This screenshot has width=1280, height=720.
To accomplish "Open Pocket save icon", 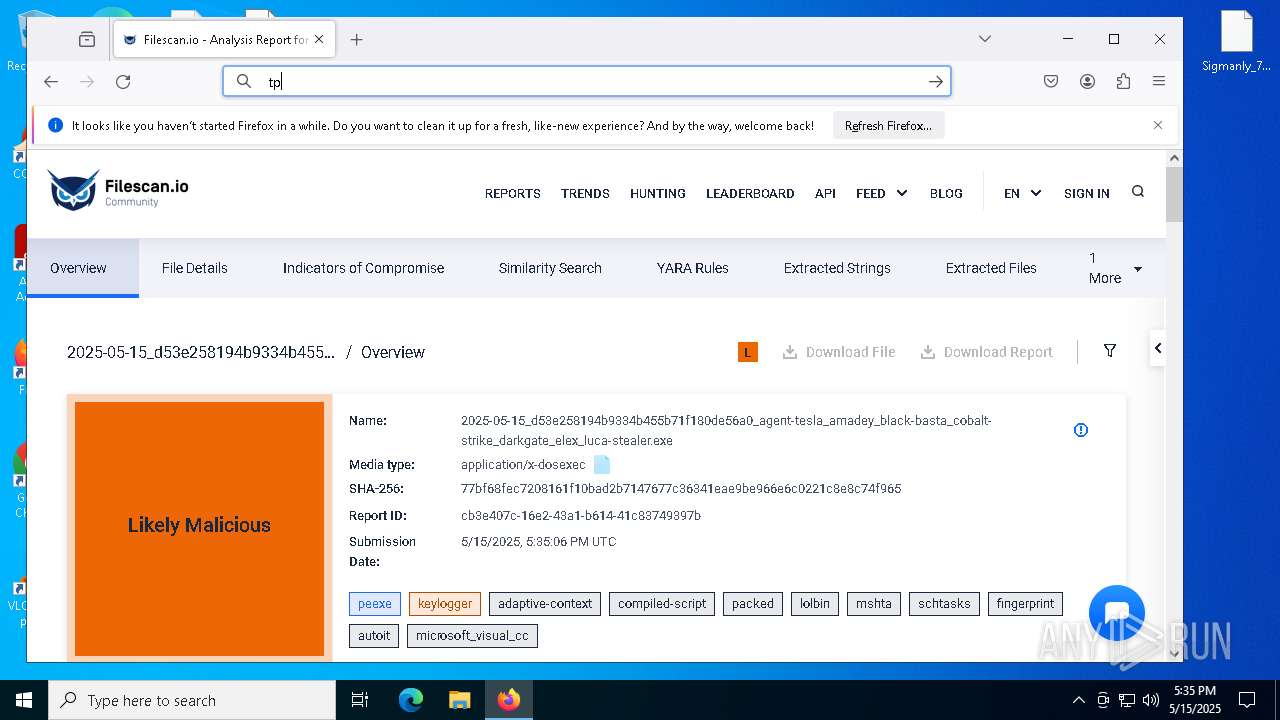I will [1051, 82].
